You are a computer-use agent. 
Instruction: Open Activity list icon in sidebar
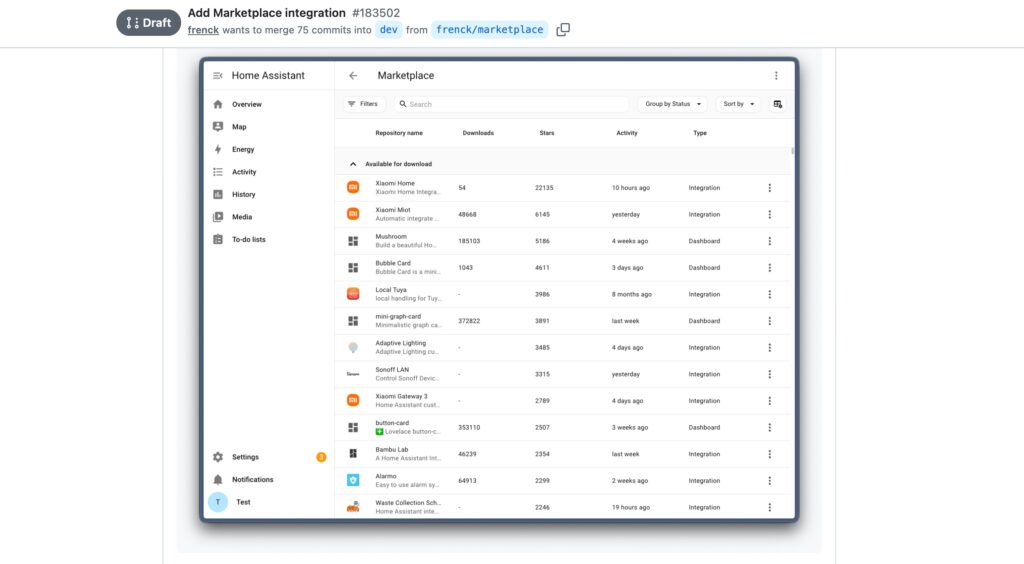(218, 172)
